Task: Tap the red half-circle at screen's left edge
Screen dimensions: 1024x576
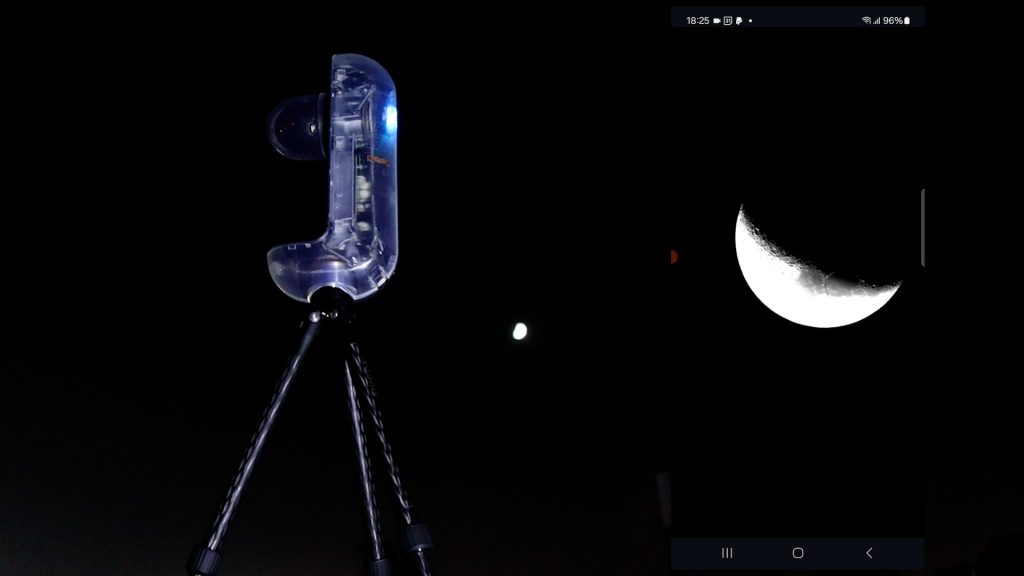Action: tap(674, 257)
